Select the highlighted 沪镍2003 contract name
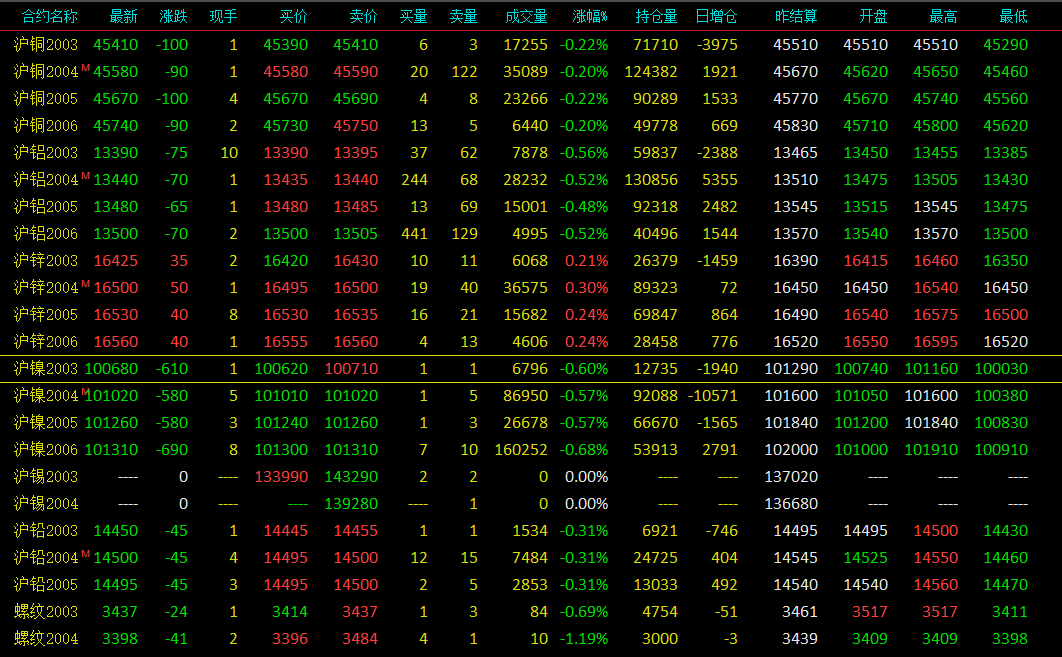1062x657 pixels. pos(46,369)
